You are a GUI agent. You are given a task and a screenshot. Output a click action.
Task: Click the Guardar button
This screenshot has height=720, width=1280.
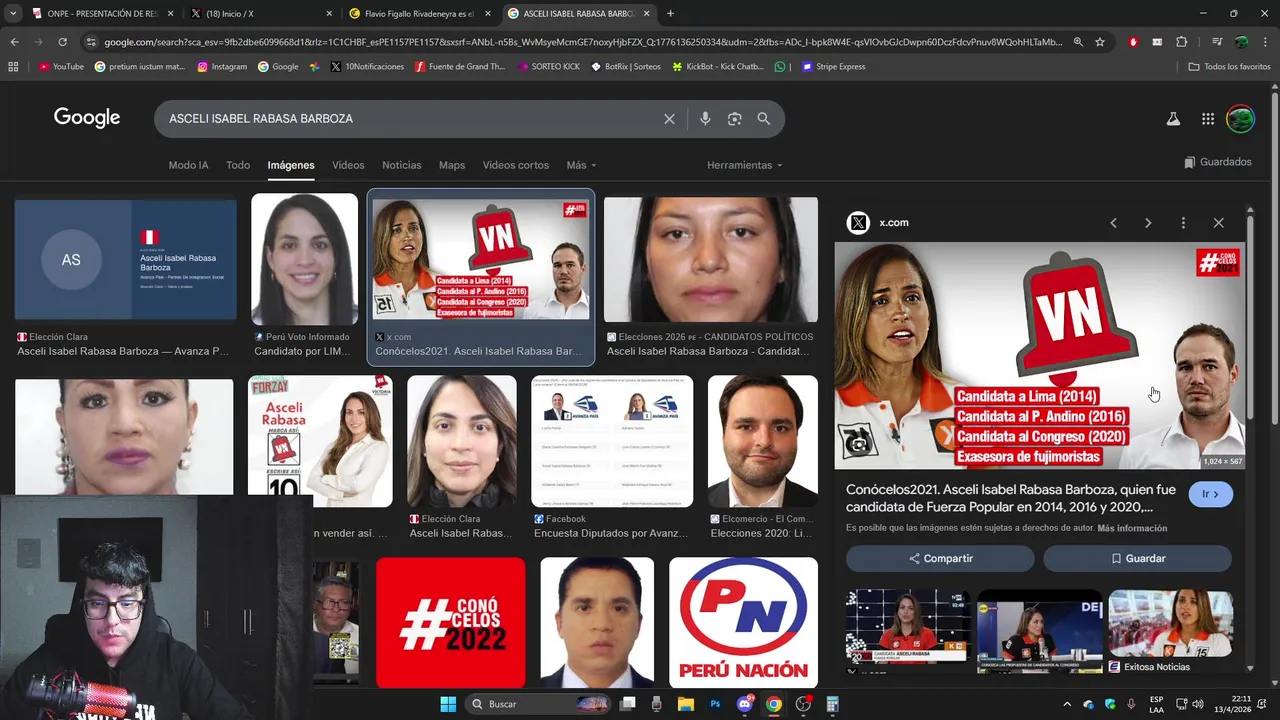pyautogui.click(x=1138, y=558)
